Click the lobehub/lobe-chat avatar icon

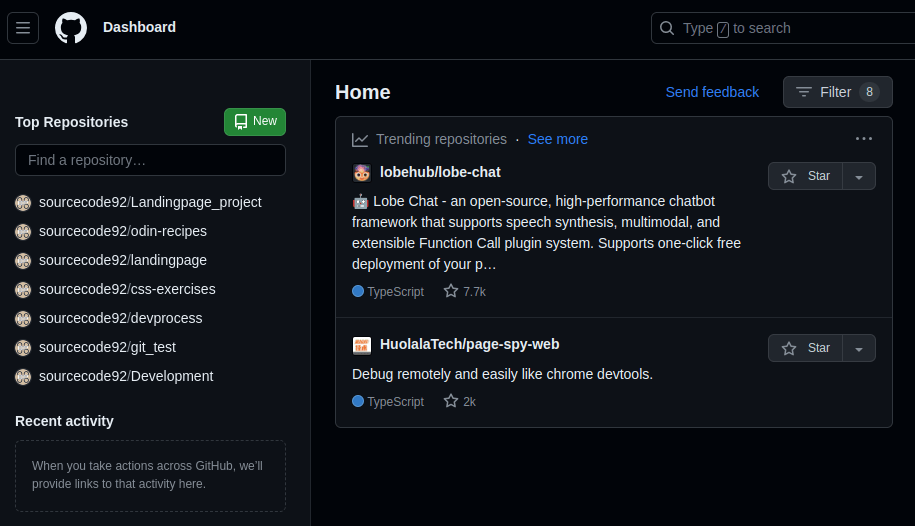click(x=362, y=173)
